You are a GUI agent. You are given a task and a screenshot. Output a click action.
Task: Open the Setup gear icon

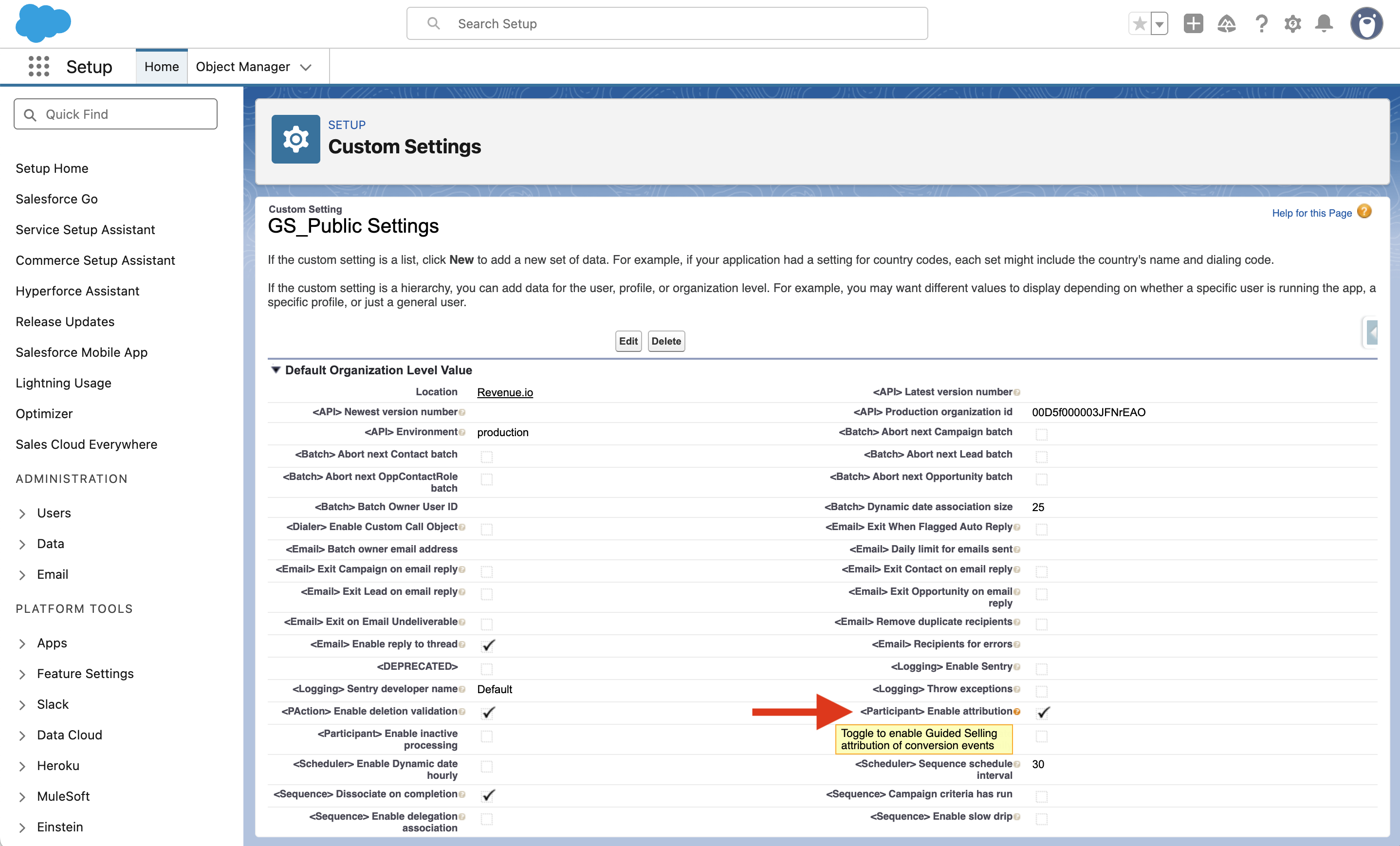[1293, 23]
